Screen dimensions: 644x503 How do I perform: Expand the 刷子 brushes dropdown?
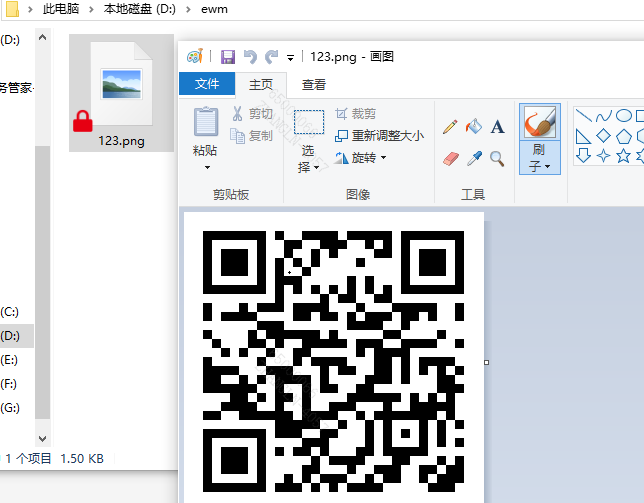pos(539,158)
